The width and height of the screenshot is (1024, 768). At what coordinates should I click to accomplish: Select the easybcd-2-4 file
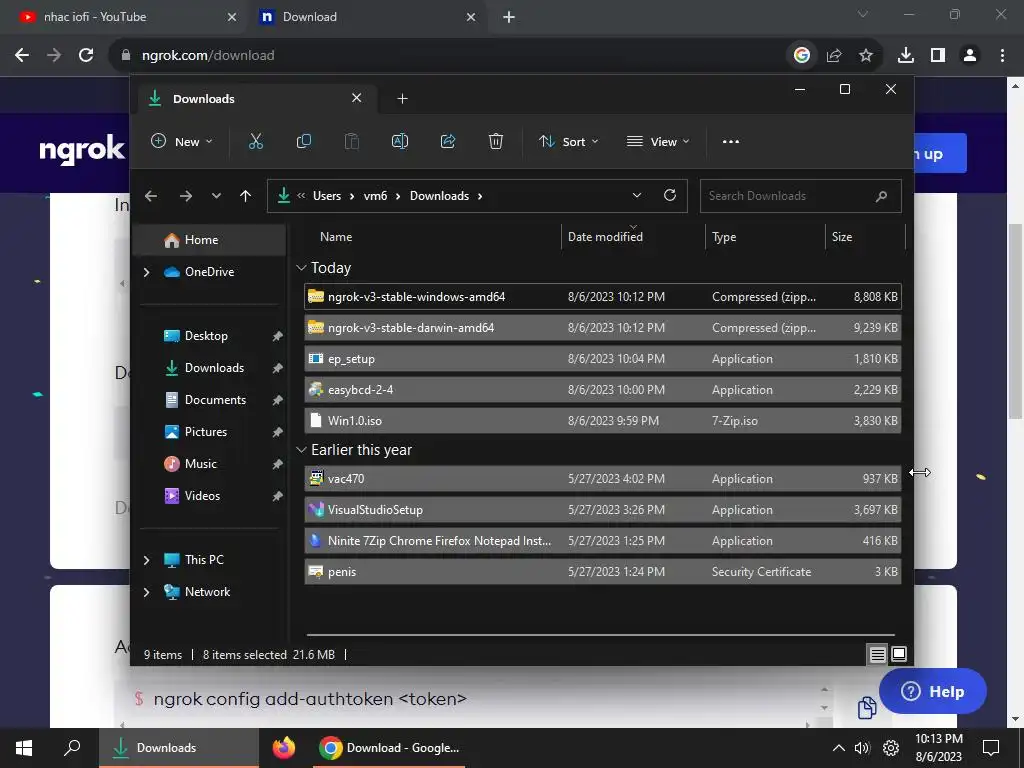[x=603, y=390]
